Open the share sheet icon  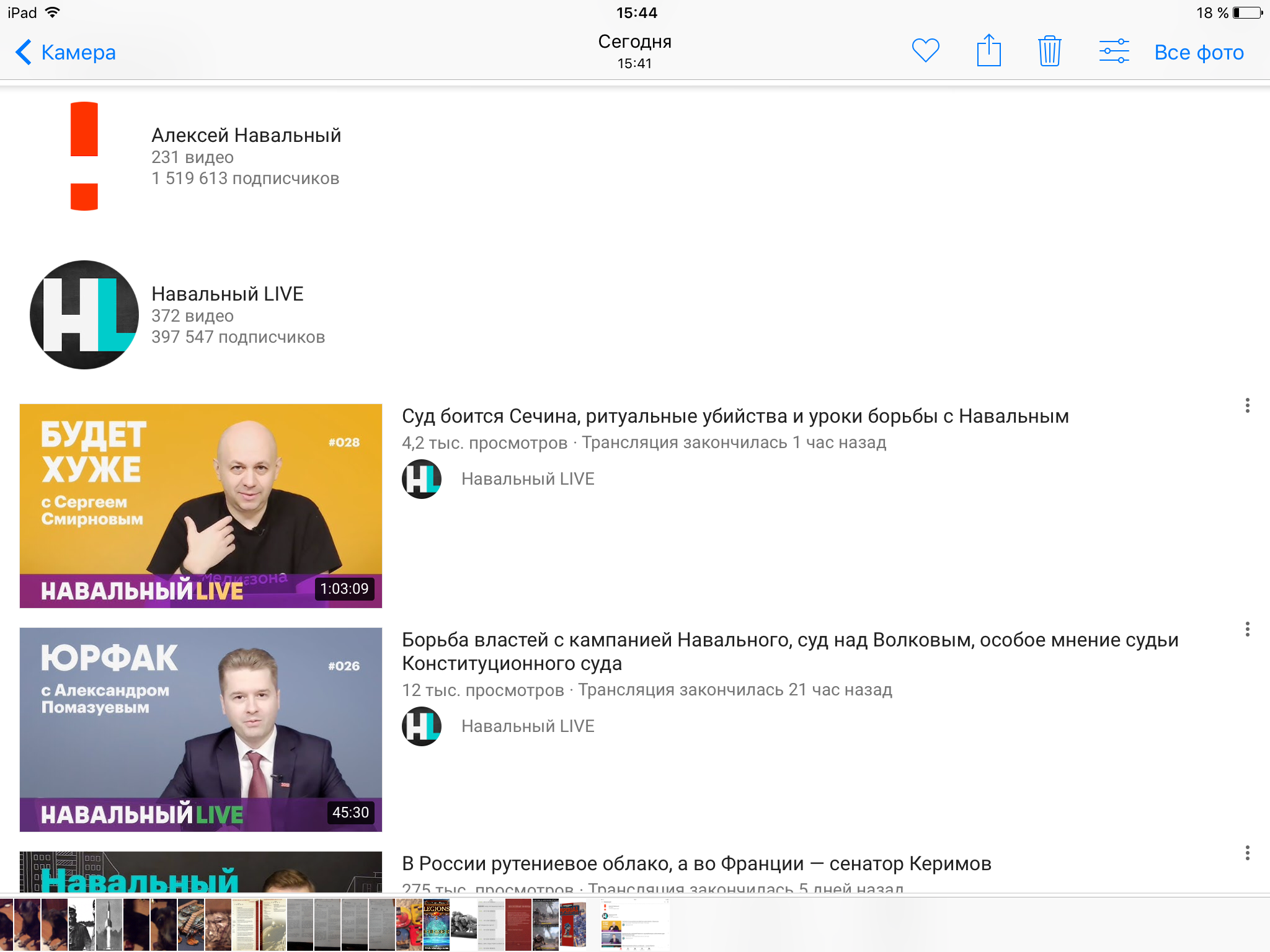click(x=988, y=51)
